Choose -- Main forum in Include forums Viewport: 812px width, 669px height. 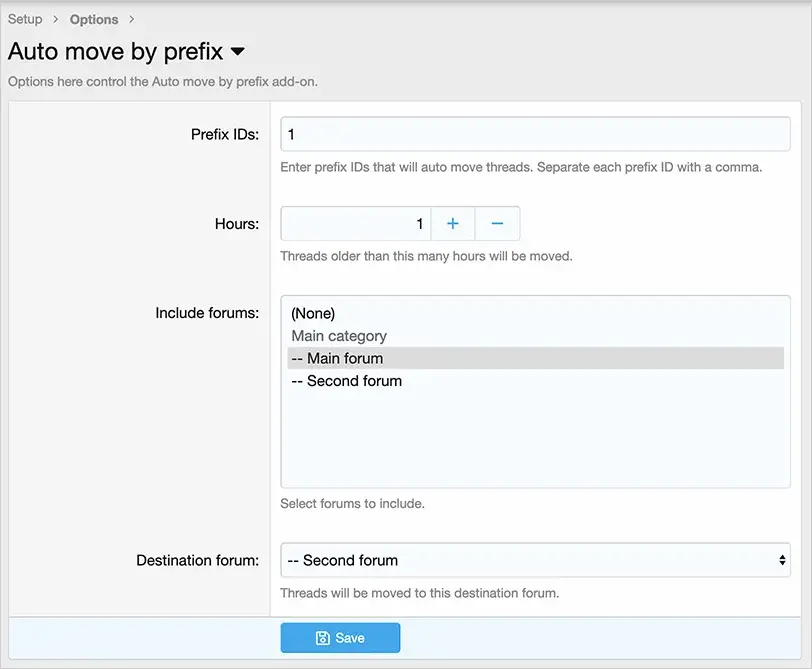[337, 358]
